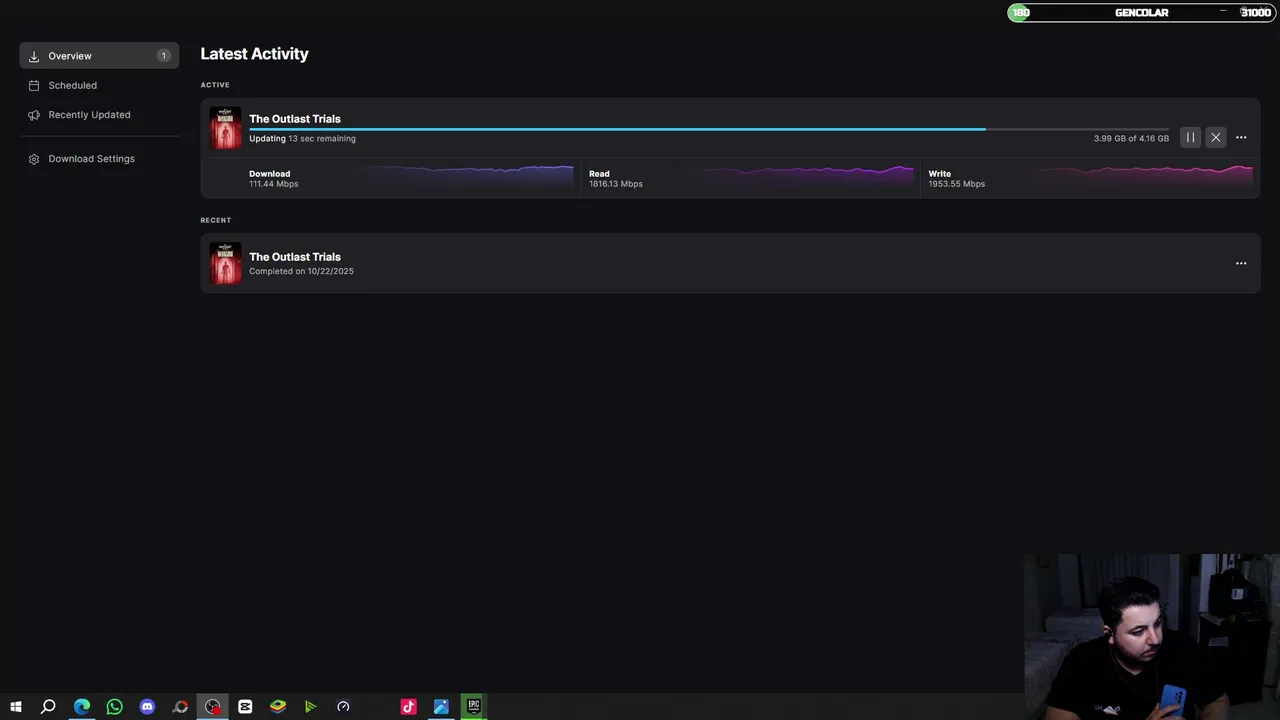Open the Overview section in sidebar

click(x=99, y=56)
